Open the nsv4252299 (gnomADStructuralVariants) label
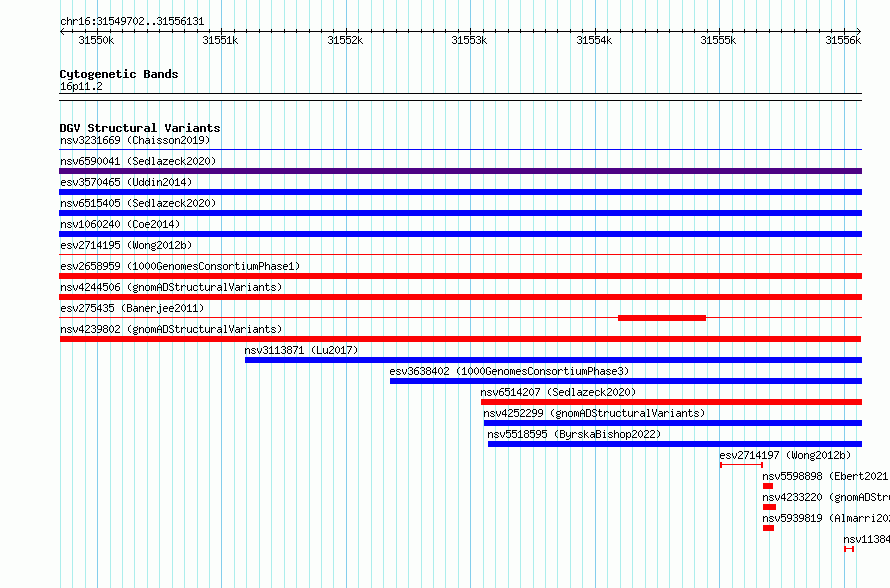The image size is (890, 588). pos(594,413)
